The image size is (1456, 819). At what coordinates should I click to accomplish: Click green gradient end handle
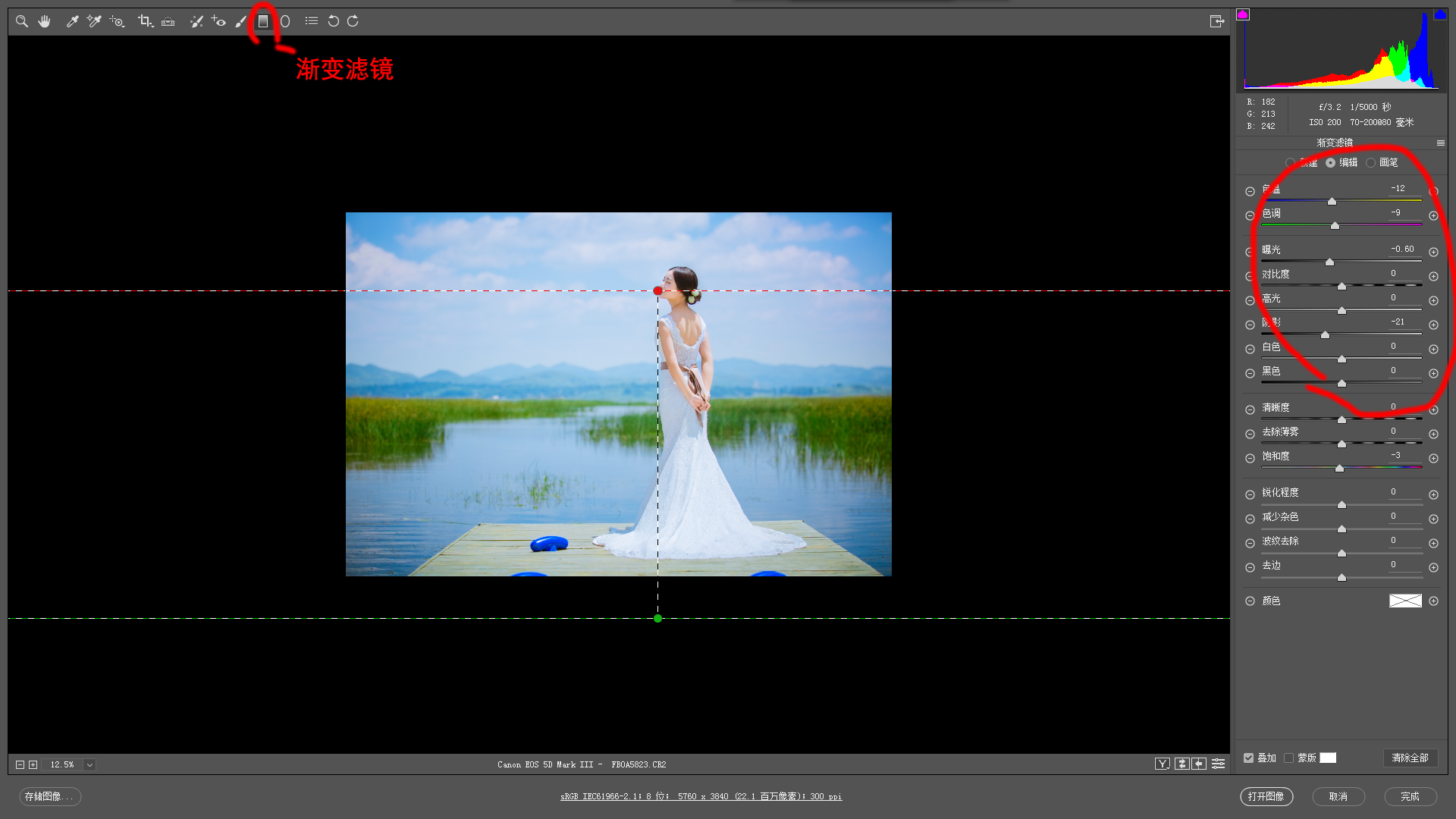657,618
